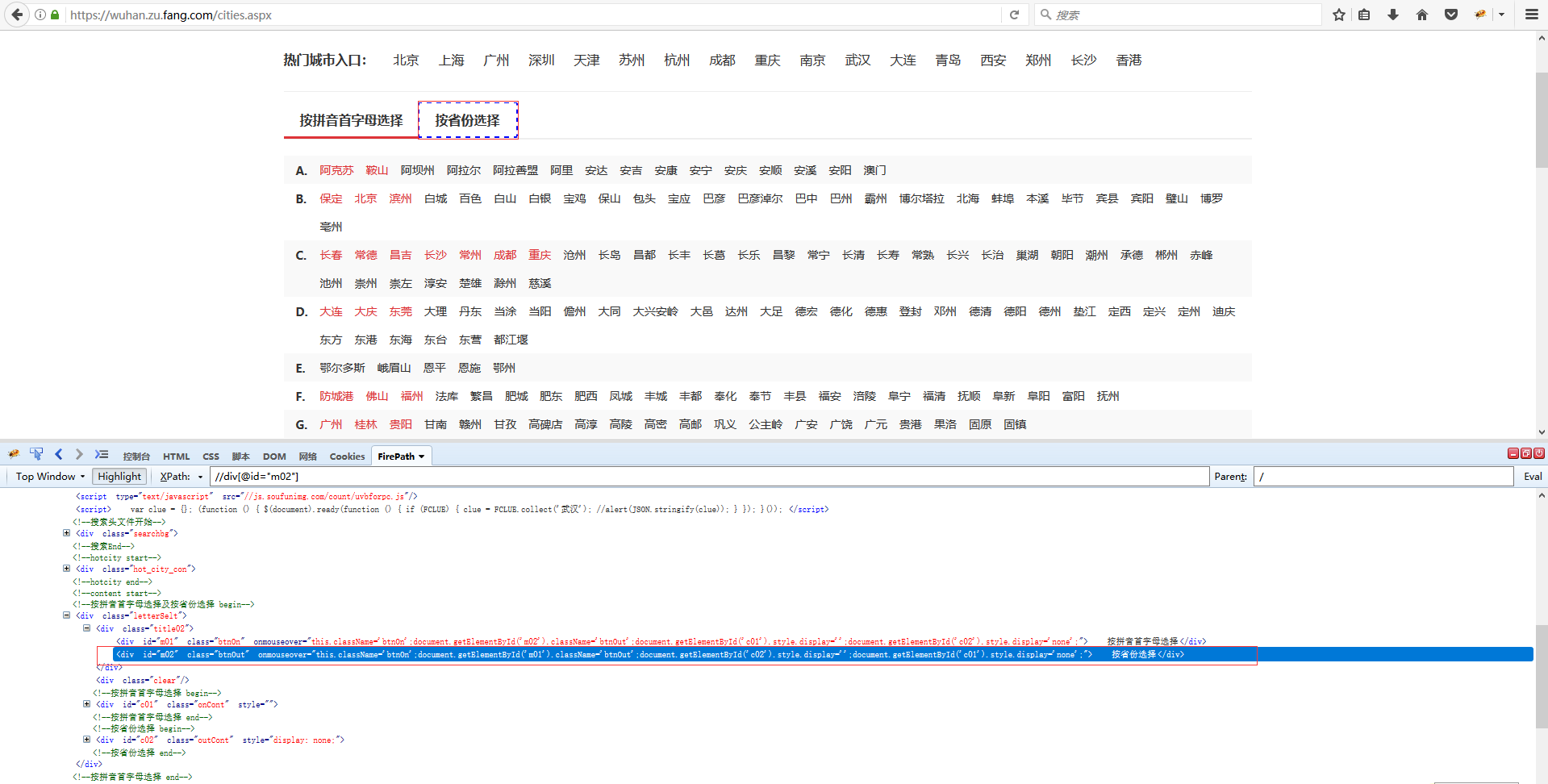Open hot city link 上海
The image size is (1548, 784).
click(451, 60)
